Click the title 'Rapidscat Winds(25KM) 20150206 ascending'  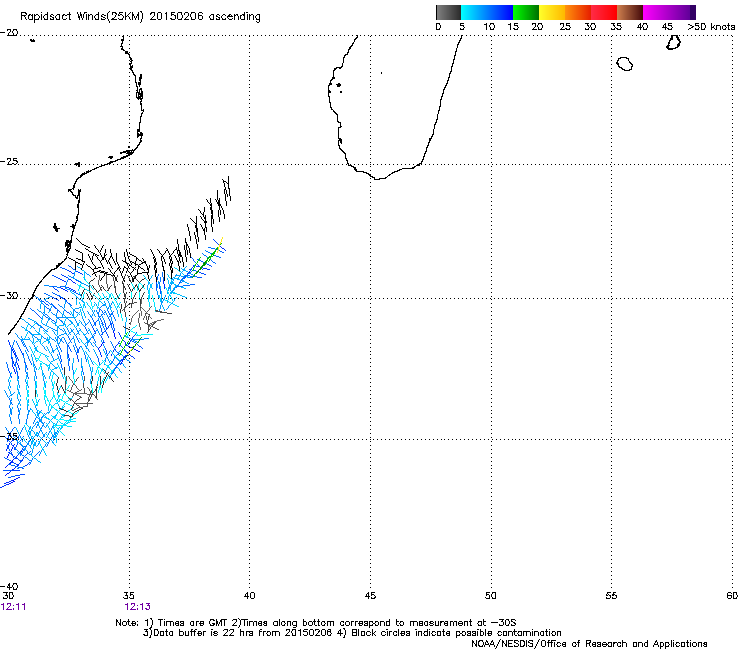tap(140, 17)
